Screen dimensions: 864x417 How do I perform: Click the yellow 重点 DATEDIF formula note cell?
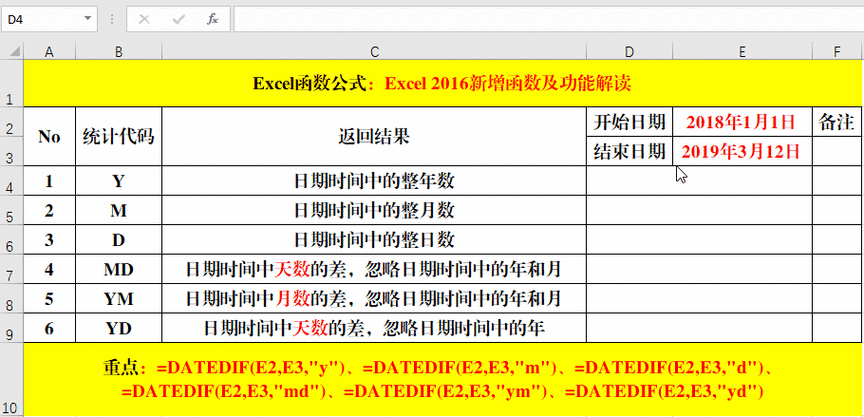pyautogui.click(x=442, y=380)
